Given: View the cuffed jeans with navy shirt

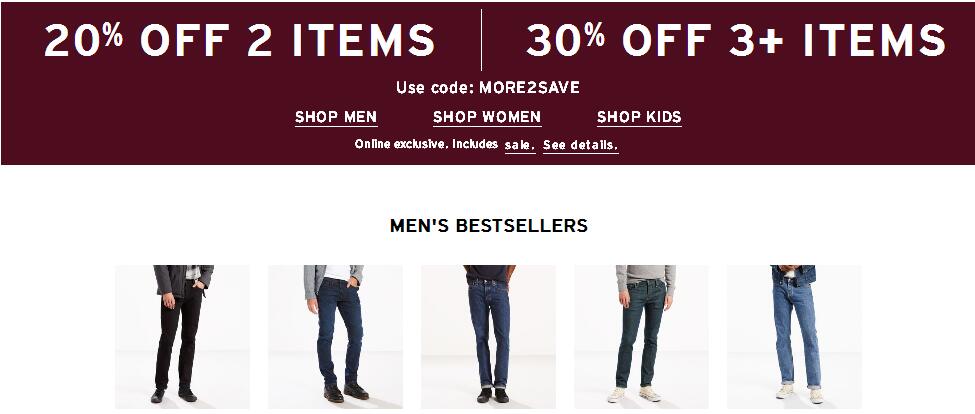Looking at the screenshot, I should point(488,336).
